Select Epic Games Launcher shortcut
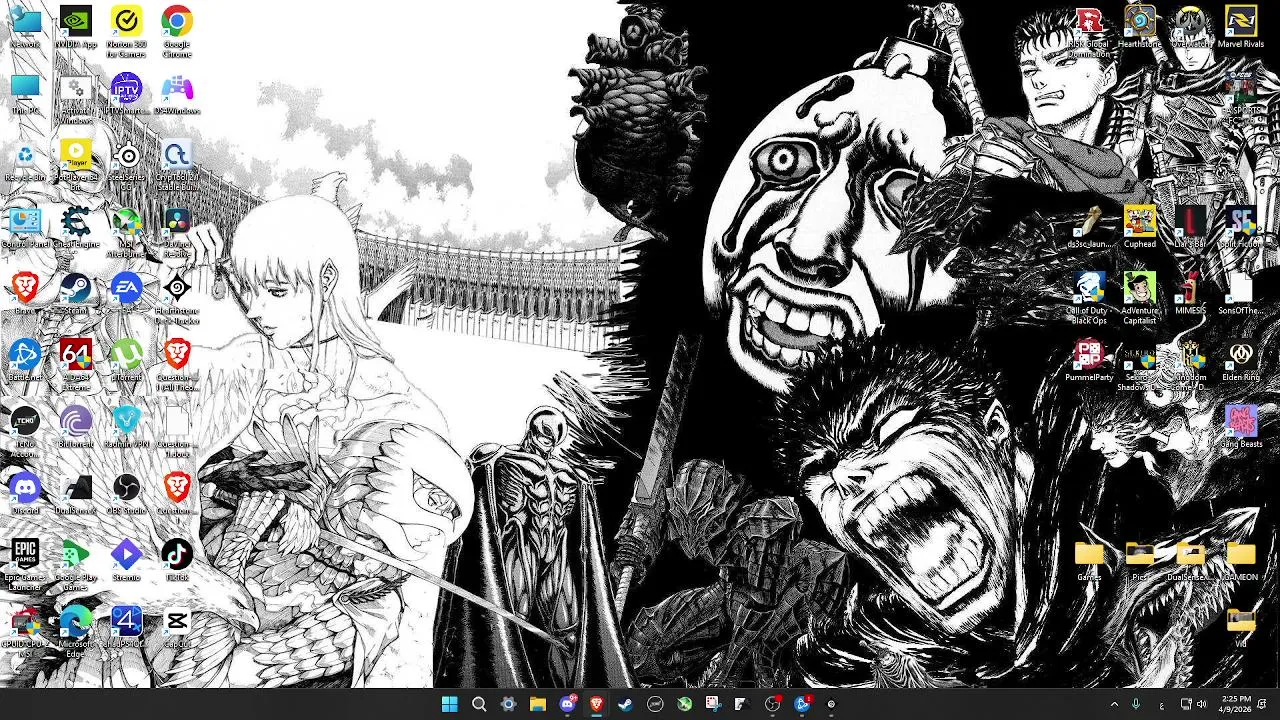 [25, 565]
